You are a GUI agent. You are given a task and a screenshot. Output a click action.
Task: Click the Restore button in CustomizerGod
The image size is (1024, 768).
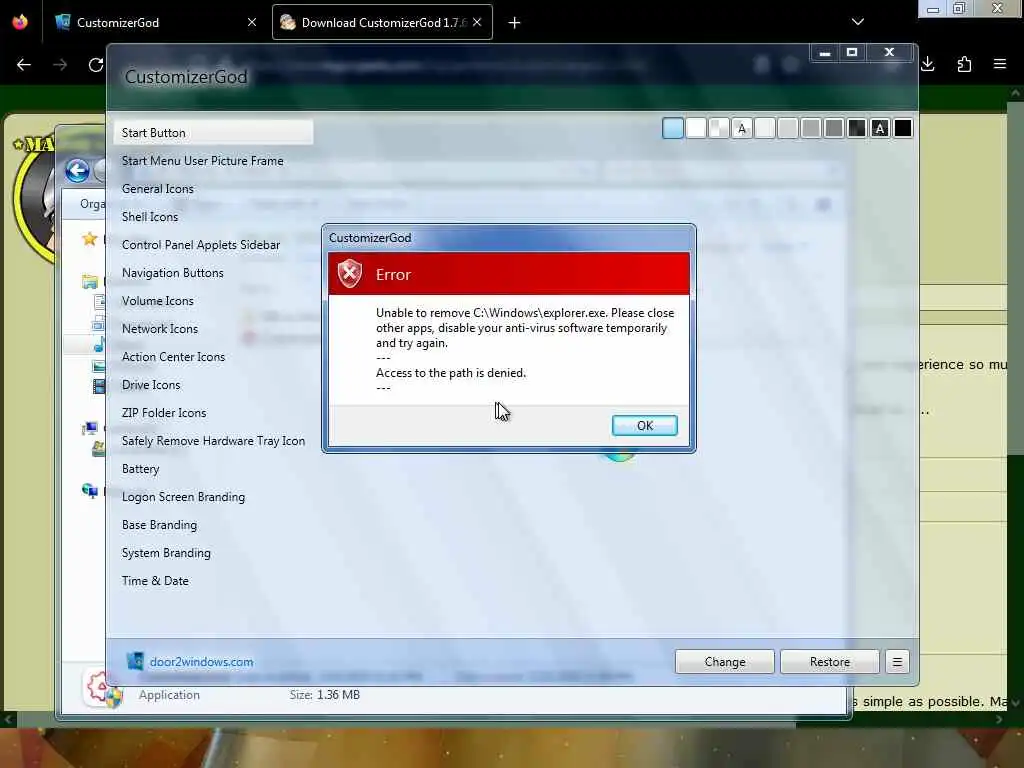[829, 662]
